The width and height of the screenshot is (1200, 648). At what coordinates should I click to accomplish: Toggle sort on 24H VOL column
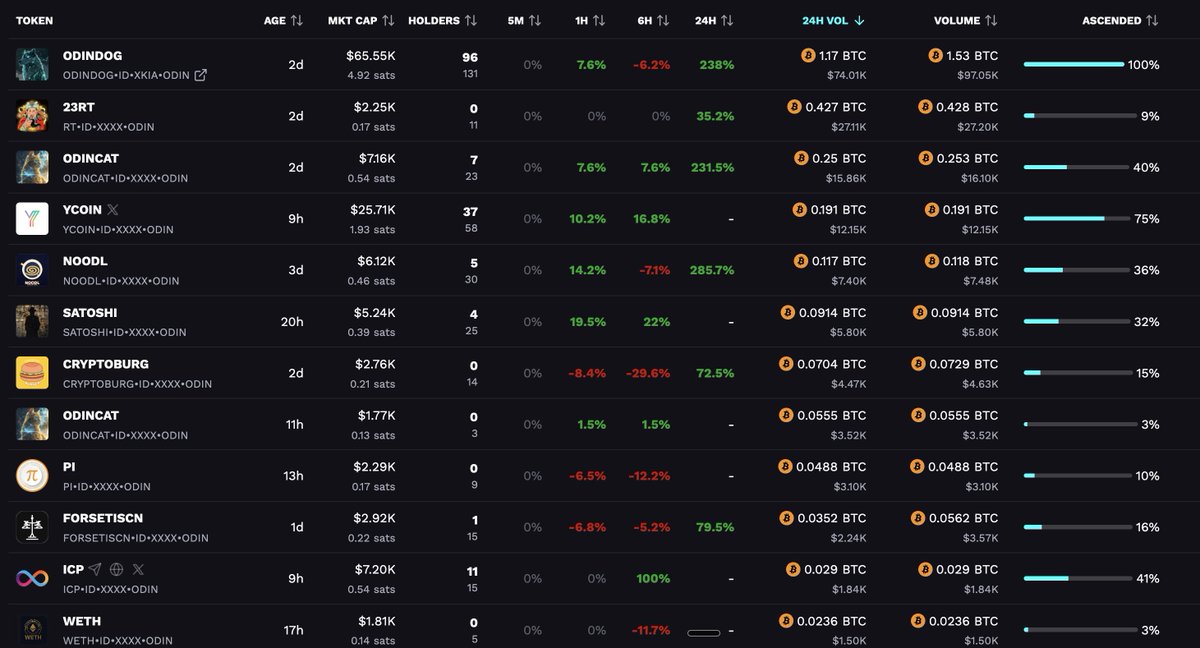click(834, 20)
